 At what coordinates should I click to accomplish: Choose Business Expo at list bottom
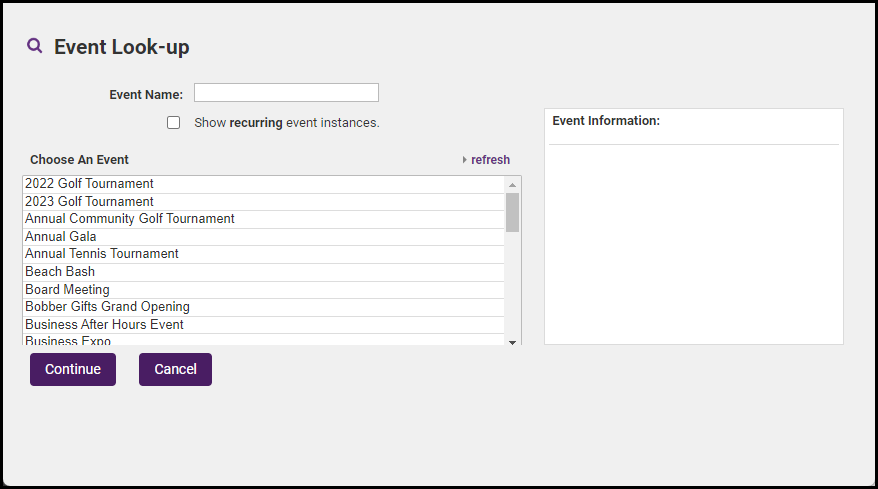pyautogui.click(x=68, y=341)
